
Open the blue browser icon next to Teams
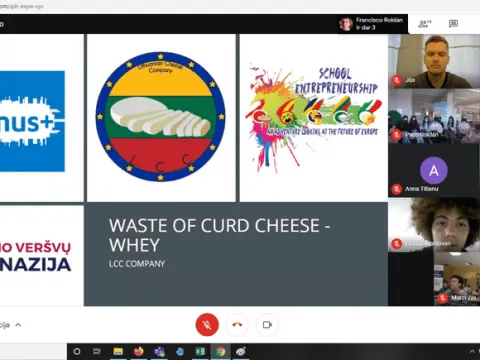(180, 351)
